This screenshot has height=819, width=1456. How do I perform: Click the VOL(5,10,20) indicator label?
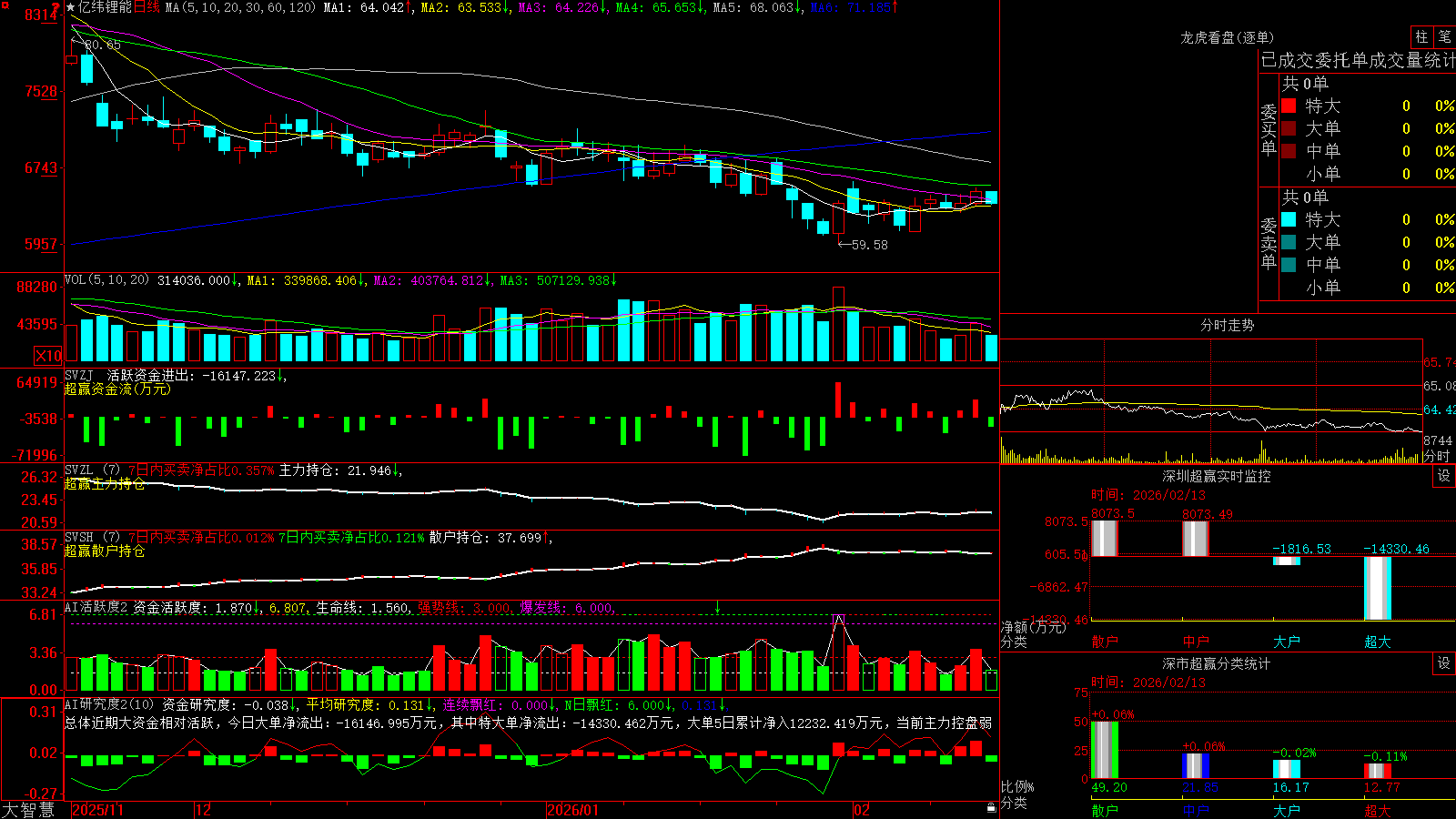[106, 280]
